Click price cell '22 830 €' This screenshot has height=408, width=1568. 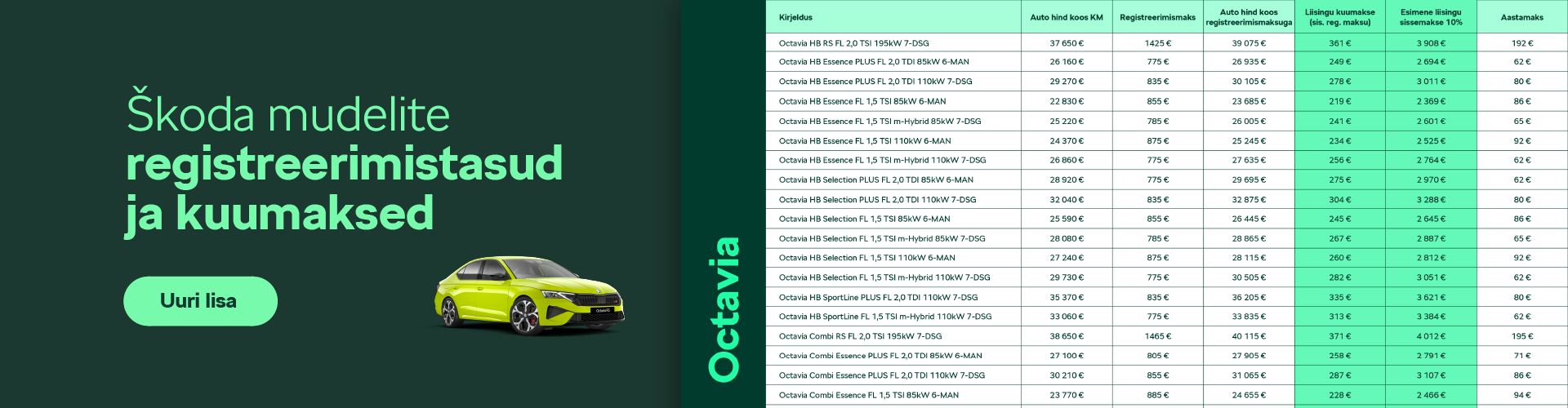pyautogui.click(x=1067, y=101)
